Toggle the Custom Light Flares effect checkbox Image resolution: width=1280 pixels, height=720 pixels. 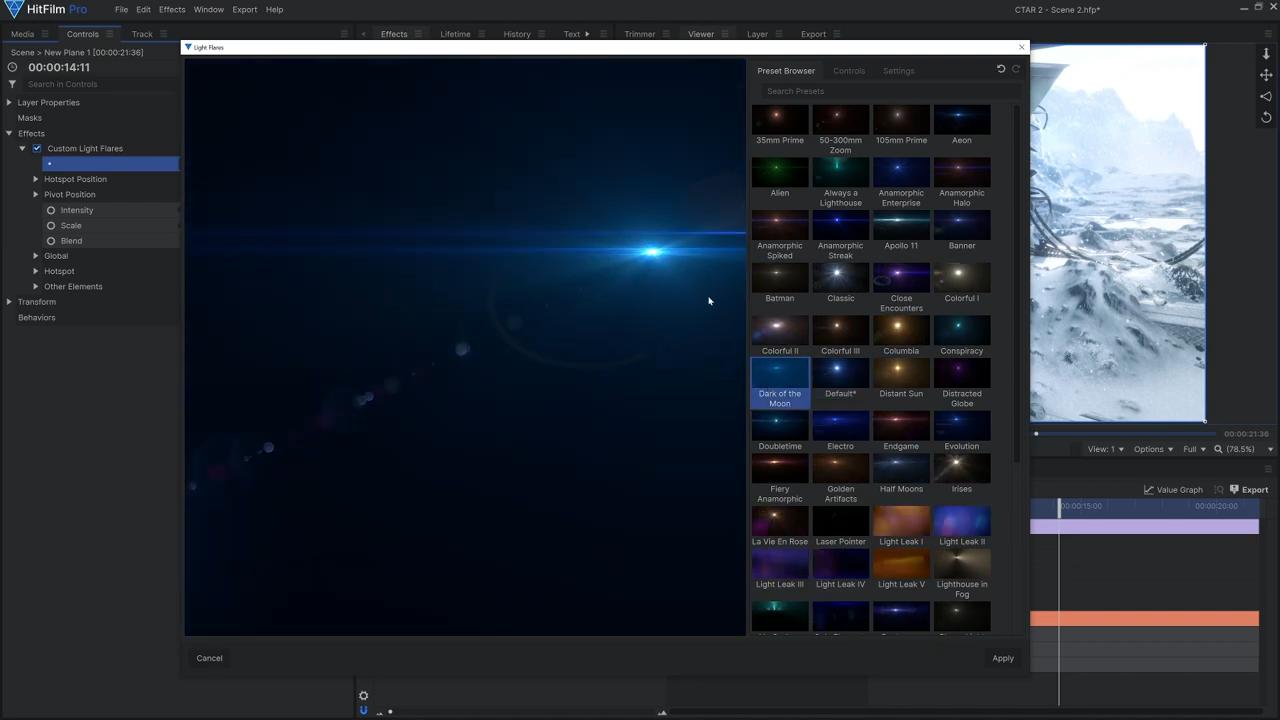point(37,148)
